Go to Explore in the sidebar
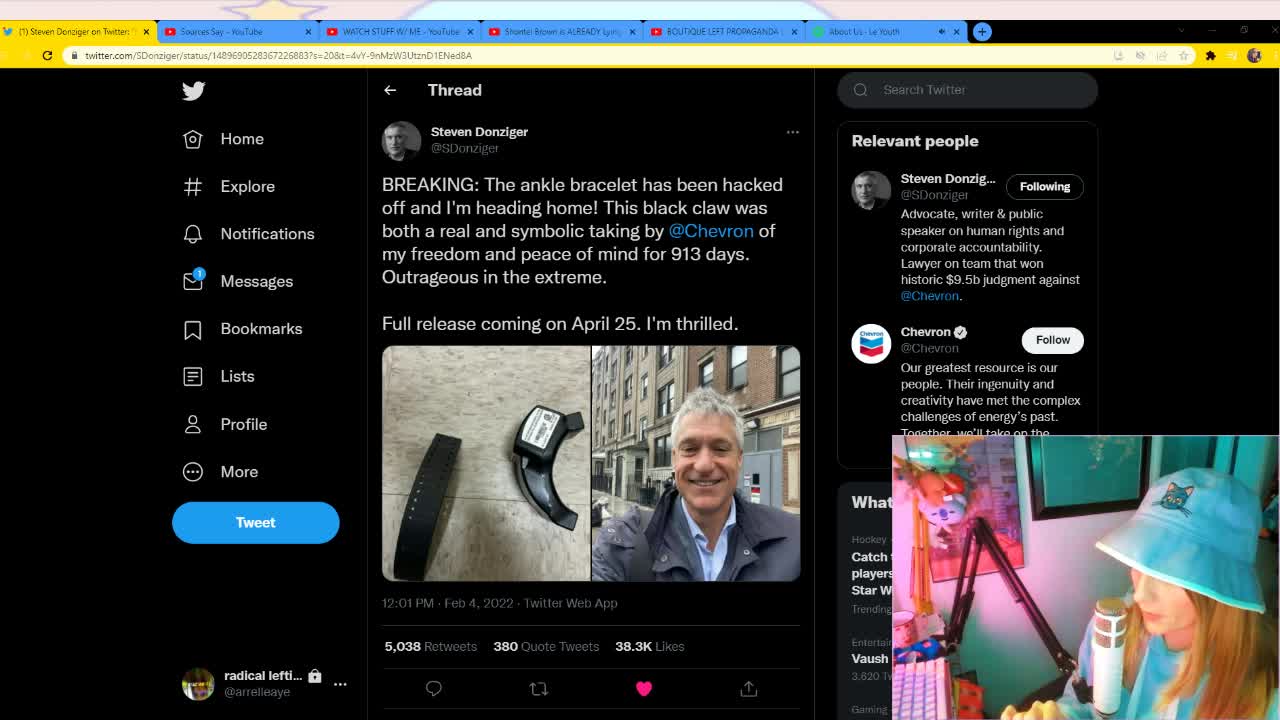Image resolution: width=1280 pixels, height=720 pixels. tap(229, 186)
